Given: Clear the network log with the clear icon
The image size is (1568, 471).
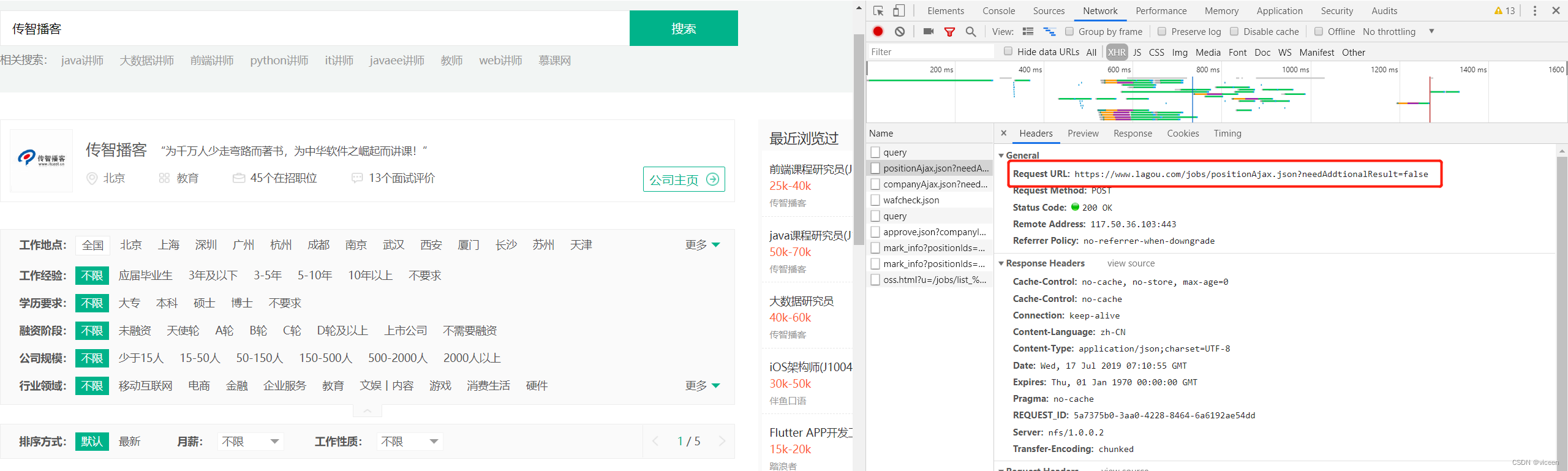Looking at the screenshot, I should click(x=900, y=31).
